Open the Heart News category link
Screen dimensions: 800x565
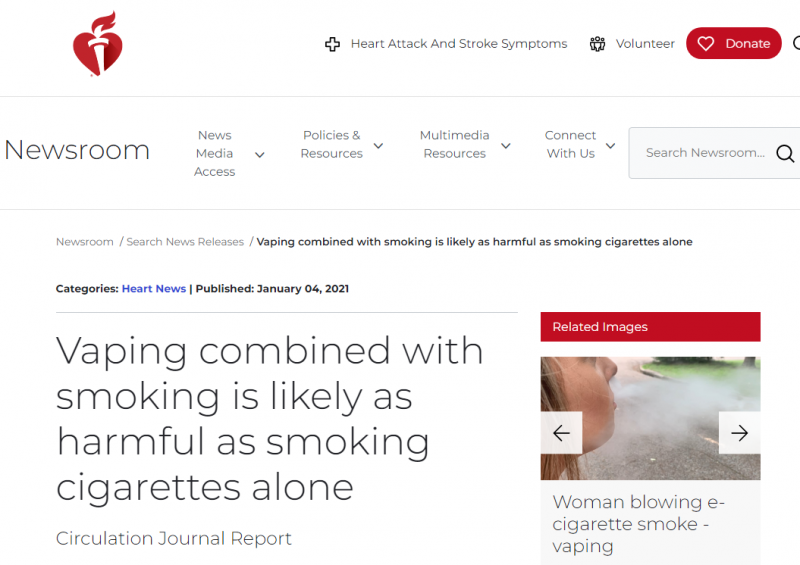coord(154,289)
